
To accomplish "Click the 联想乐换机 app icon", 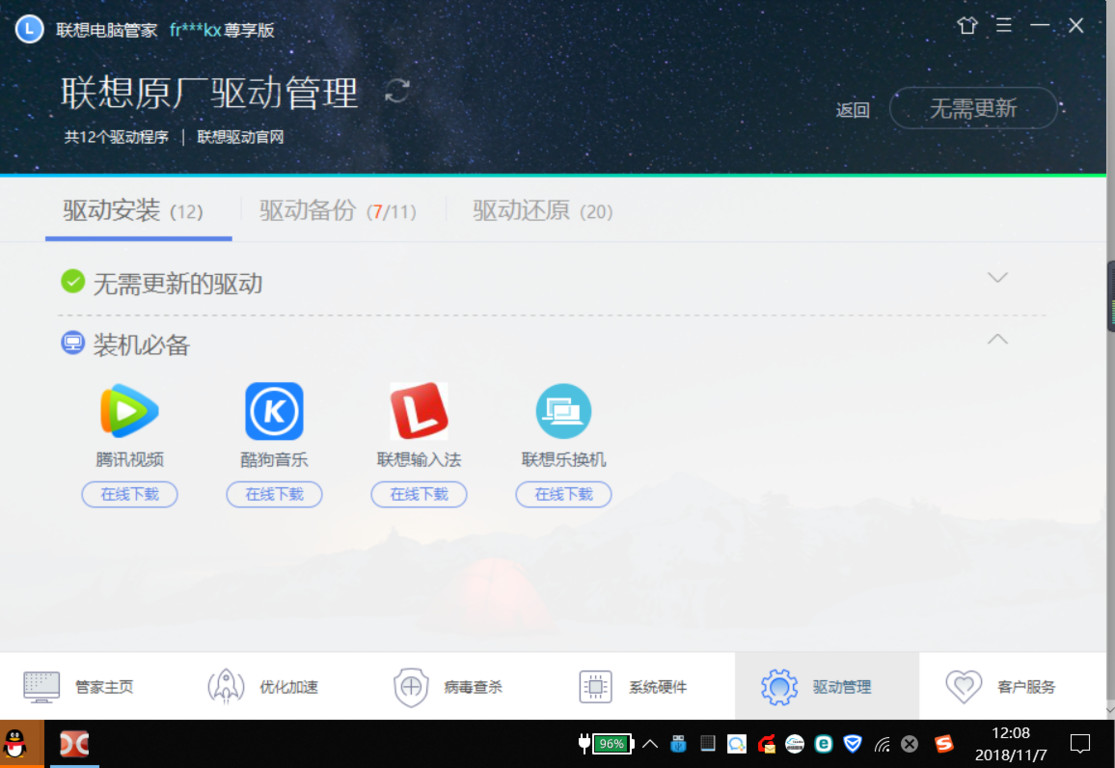I will point(563,411).
